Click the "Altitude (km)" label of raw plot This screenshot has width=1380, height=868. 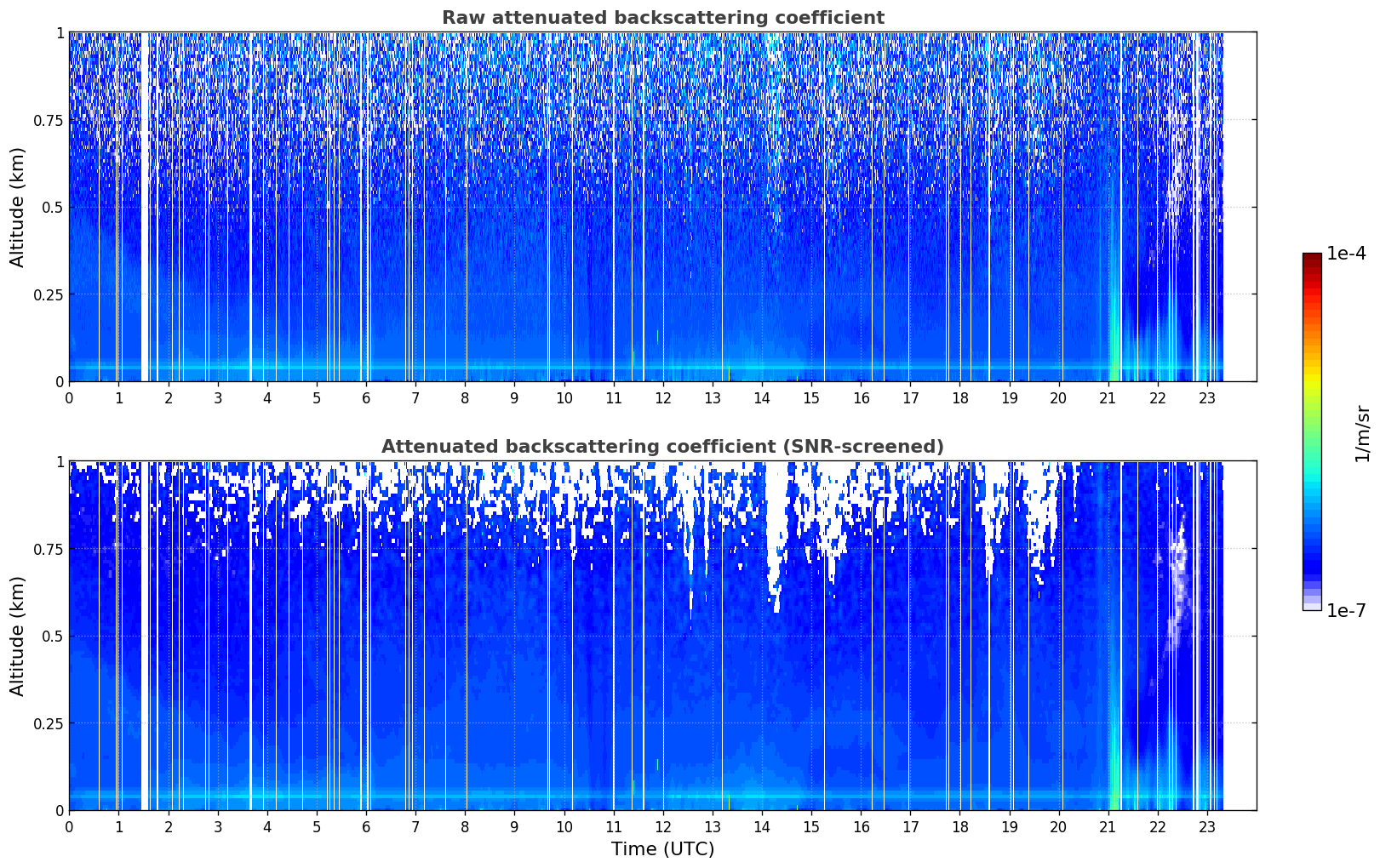[x=18, y=207]
